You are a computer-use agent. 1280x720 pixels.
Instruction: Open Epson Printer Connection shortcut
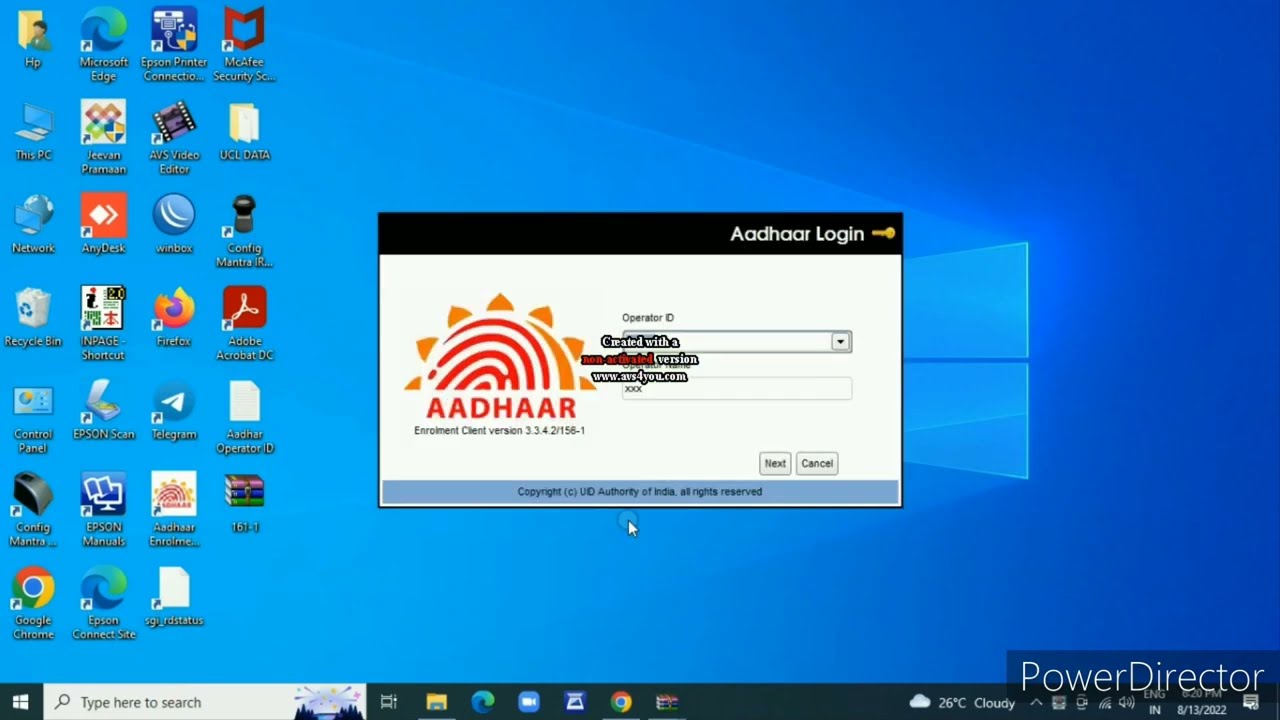pyautogui.click(x=174, y=45)
